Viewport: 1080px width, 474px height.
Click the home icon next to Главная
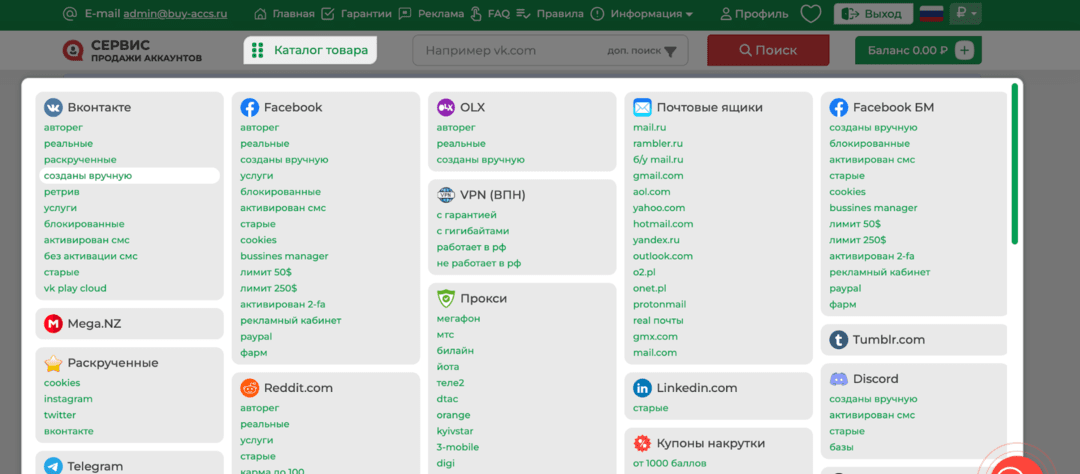[260, 14]
